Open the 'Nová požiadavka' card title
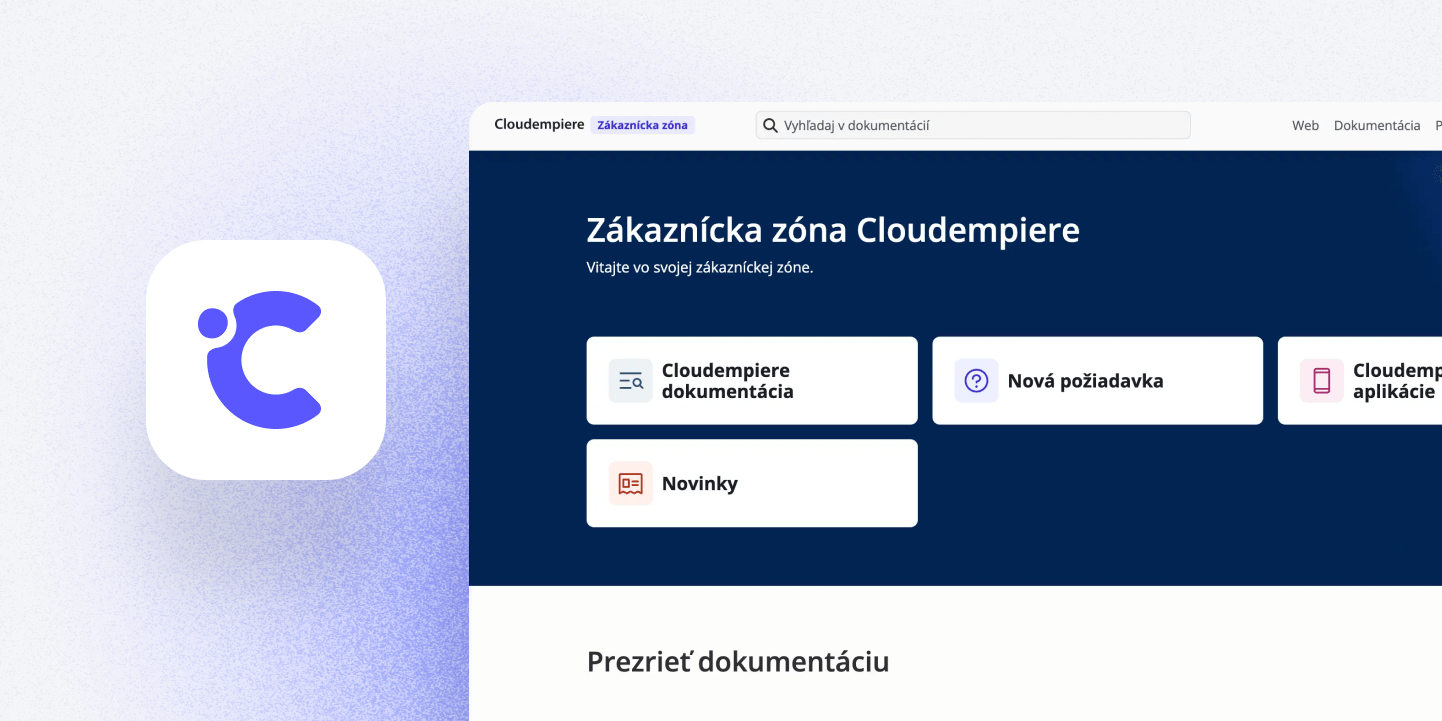This screenshot has width=1442, height=721. [1085, 381]
